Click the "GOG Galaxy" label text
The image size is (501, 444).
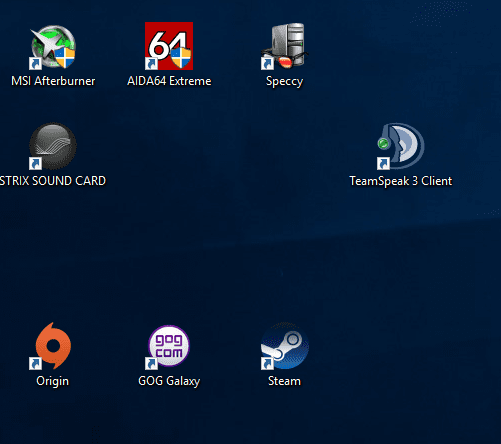(x=169, y=381)
